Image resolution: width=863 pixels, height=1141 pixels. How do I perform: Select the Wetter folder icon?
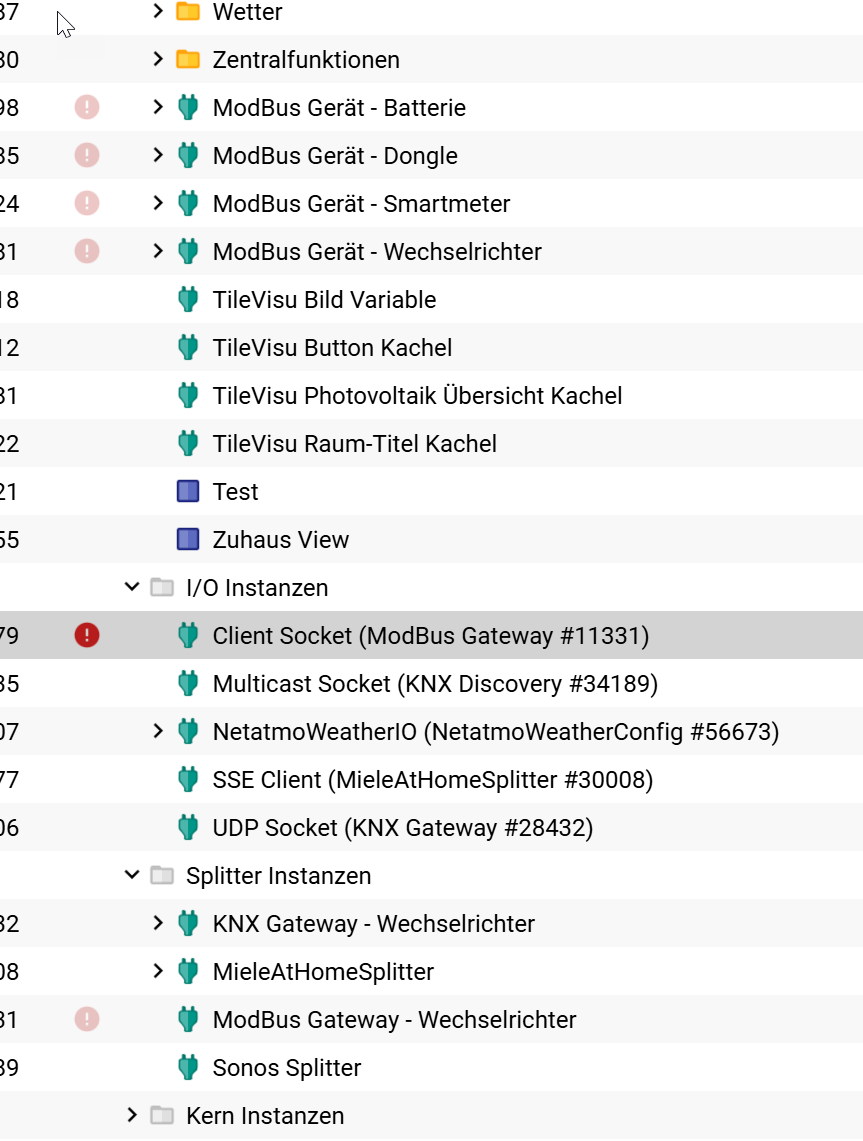coord(188,12)
